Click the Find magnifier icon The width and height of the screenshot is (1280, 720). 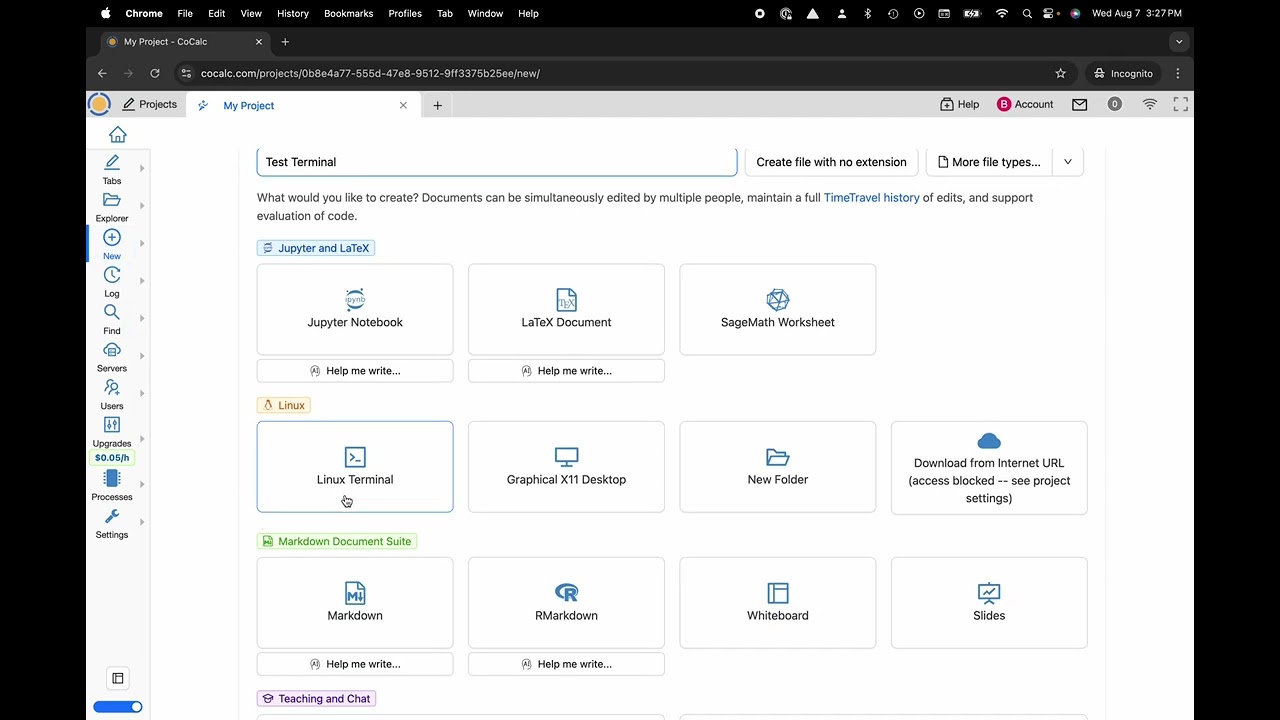pyautogui.click(x=112, y=313)
